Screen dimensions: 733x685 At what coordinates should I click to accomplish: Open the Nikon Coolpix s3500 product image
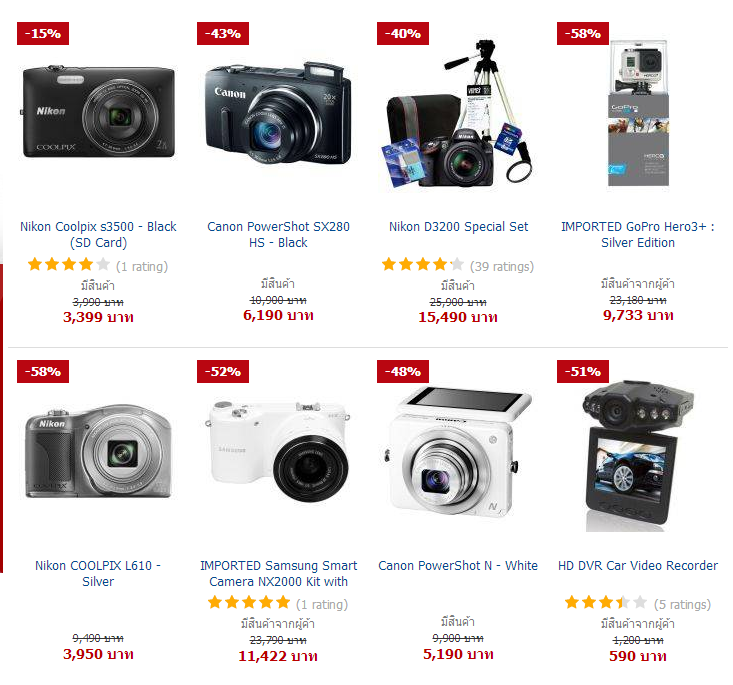click(x=98, y=112)
